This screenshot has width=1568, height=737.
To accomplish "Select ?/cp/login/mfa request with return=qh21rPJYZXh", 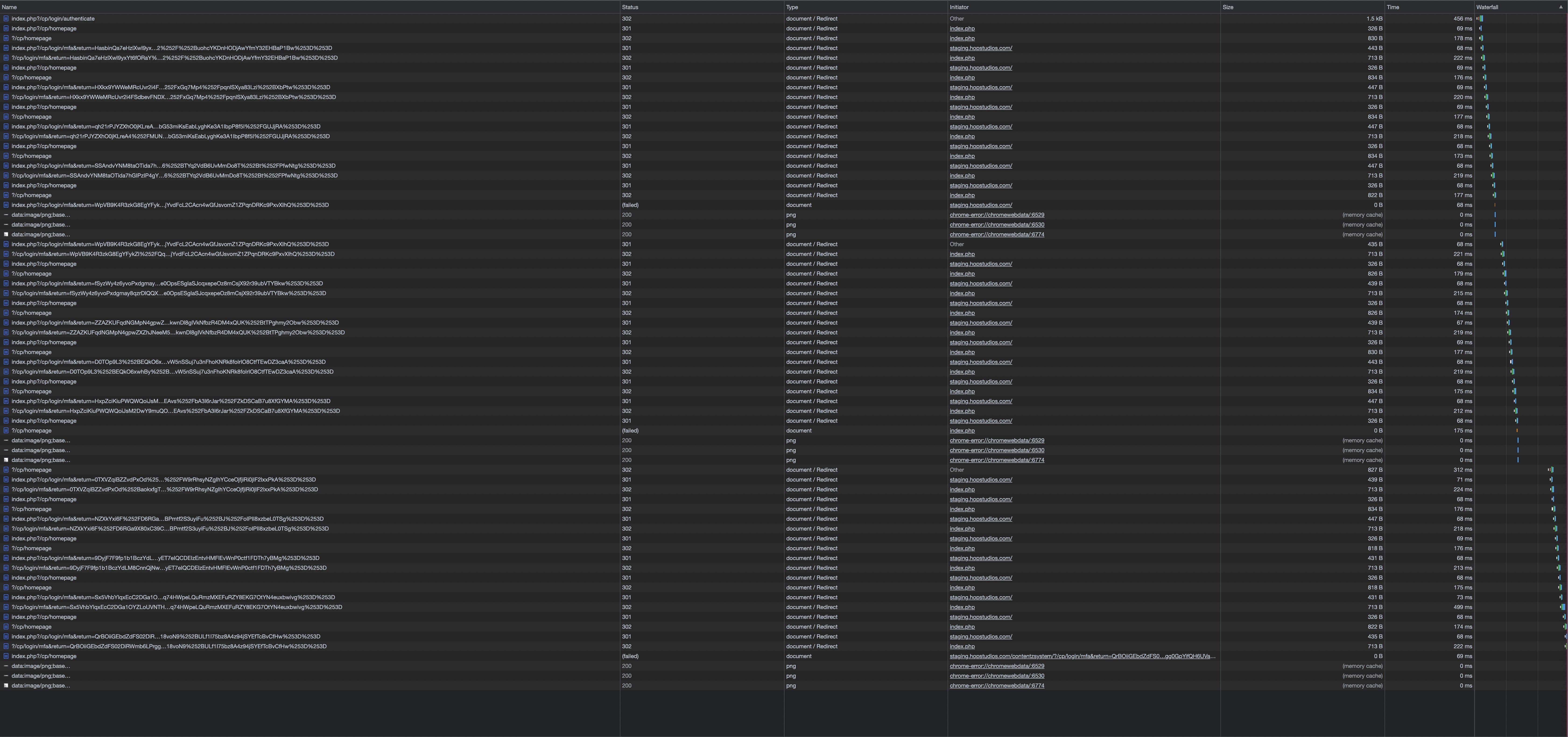I will click(170, 136).
